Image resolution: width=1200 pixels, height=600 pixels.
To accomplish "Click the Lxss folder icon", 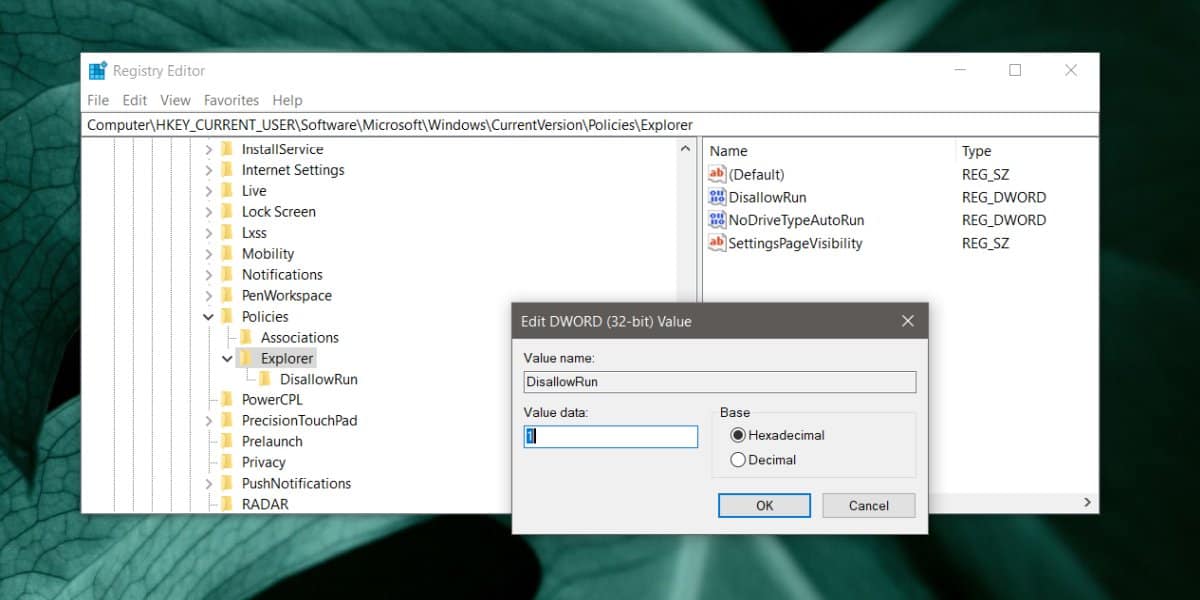I will [x=228, y=233].
